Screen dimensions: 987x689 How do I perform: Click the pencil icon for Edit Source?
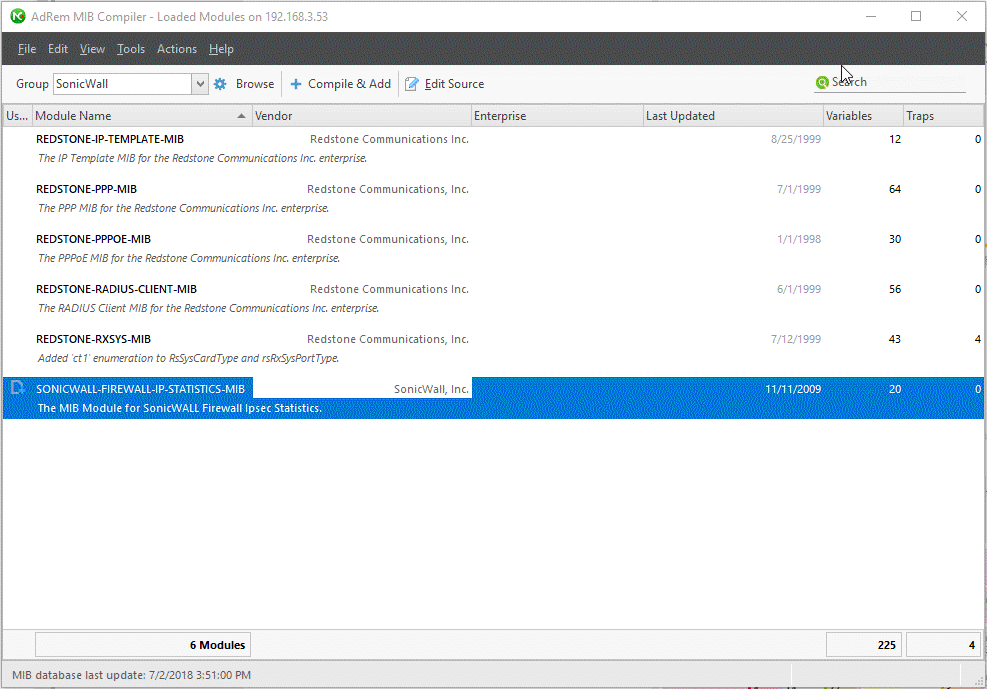pyautogui.click(x=412, y=84)
